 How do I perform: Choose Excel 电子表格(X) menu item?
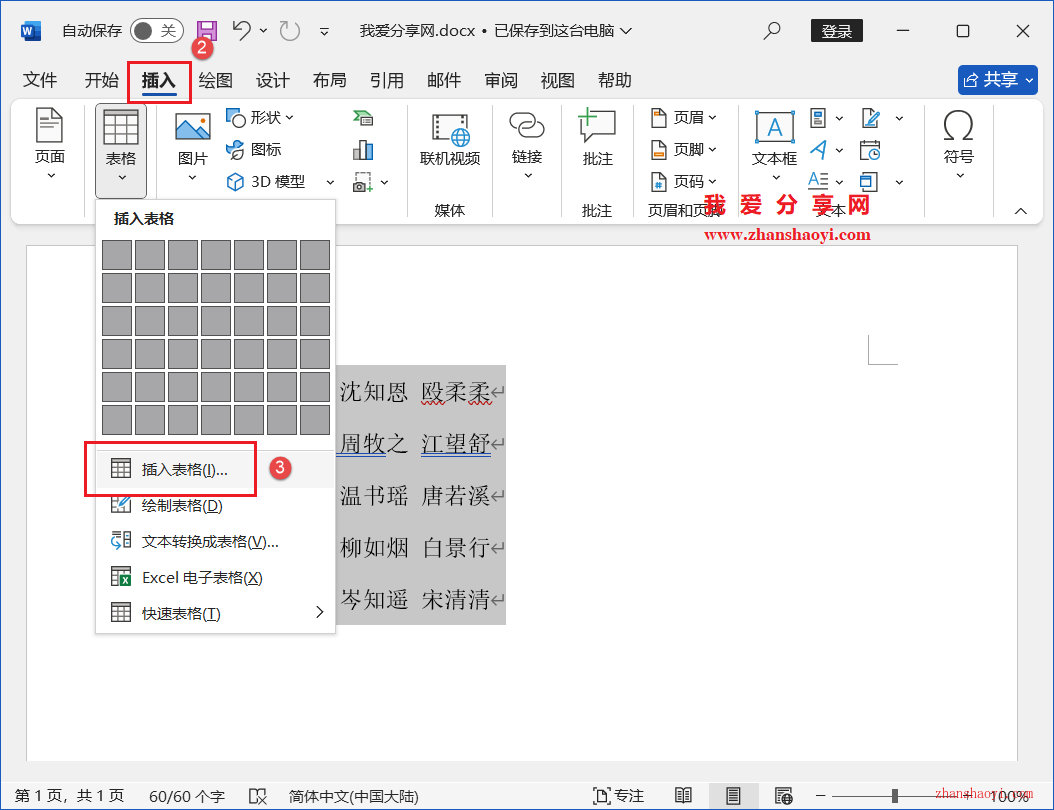(x=215, y=577)
